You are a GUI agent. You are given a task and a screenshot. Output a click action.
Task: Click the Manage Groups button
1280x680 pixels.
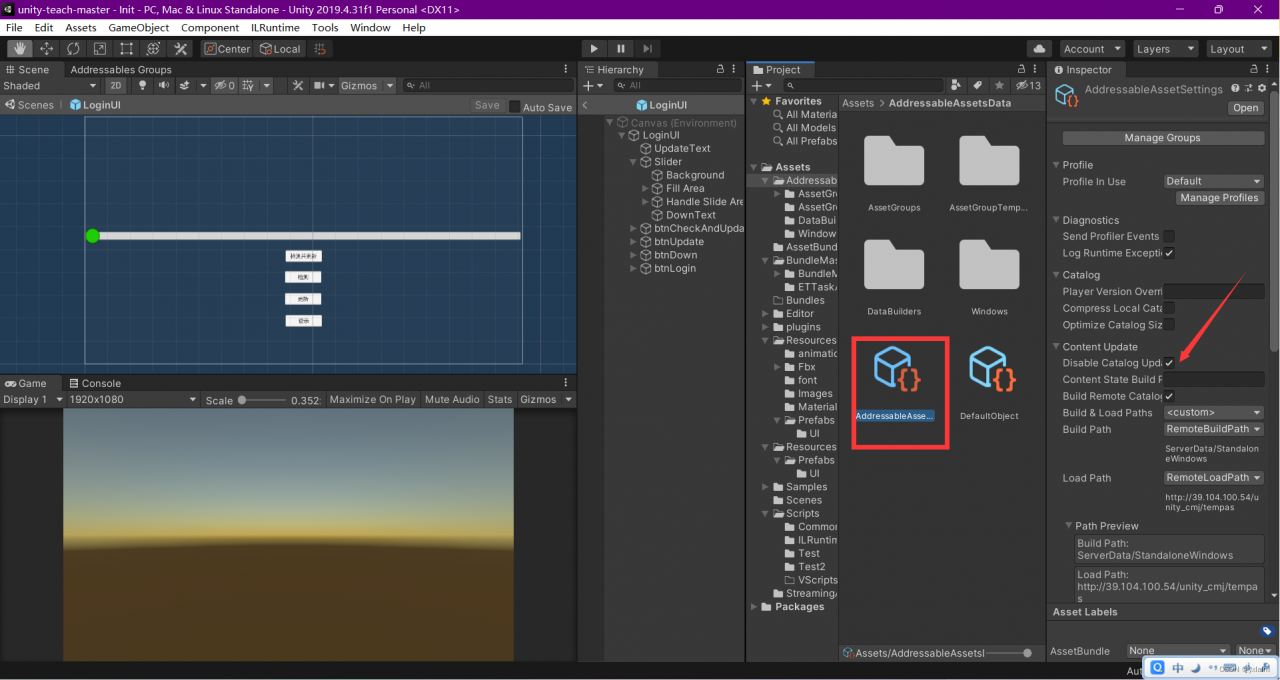click(x=1161, y=138)
